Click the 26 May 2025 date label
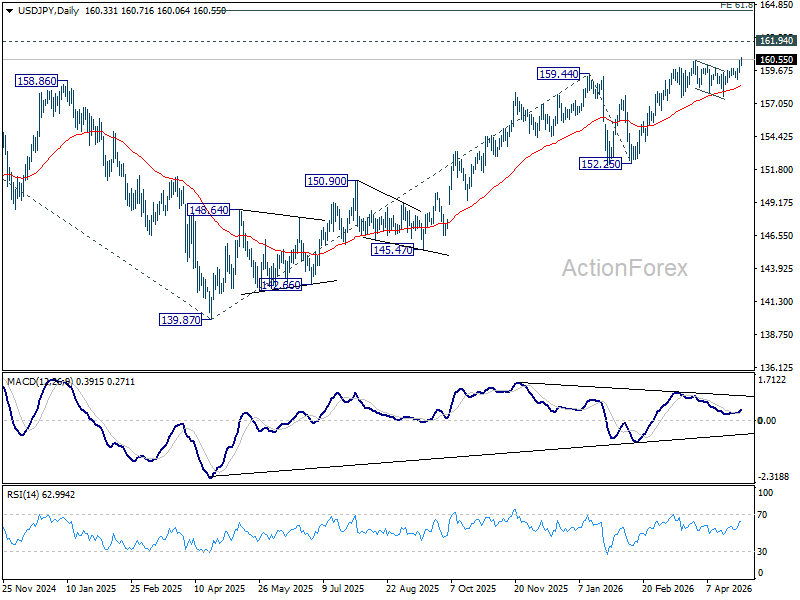Screen dimensions: 800x600 [285, 588]
